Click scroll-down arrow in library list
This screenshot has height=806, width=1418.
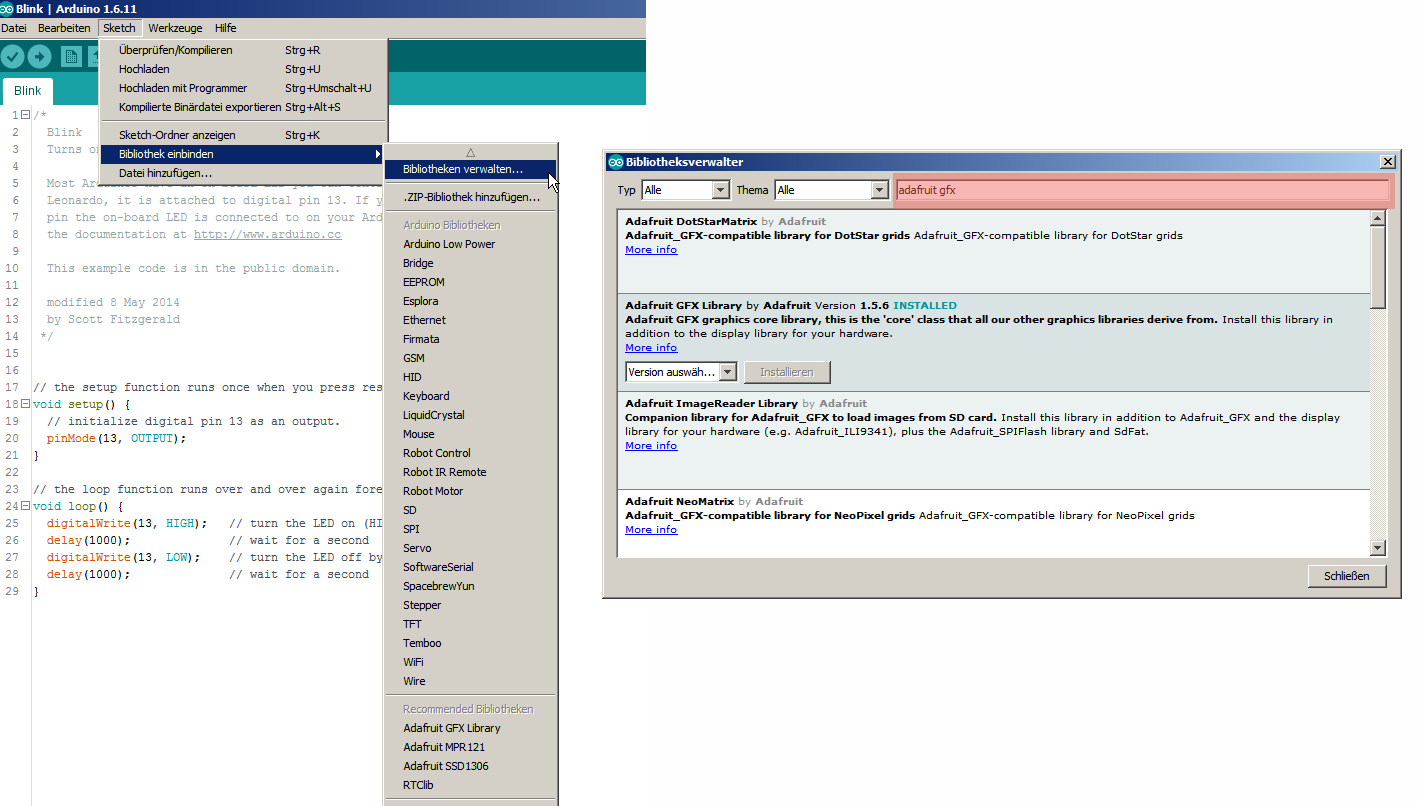click(x=1378, y=547)
